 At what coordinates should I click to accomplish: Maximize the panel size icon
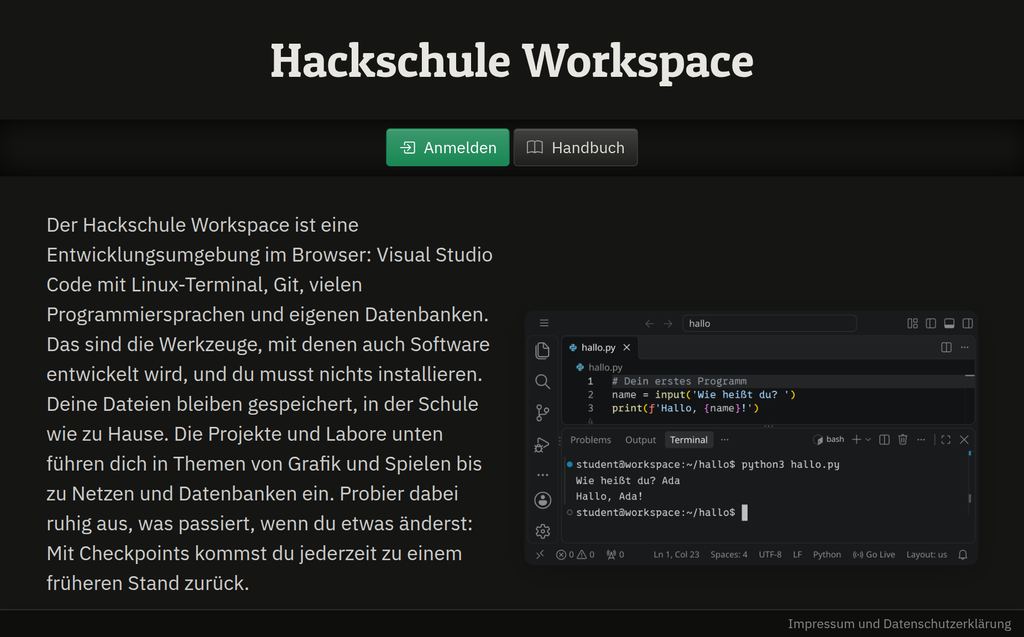coord(946,440)
